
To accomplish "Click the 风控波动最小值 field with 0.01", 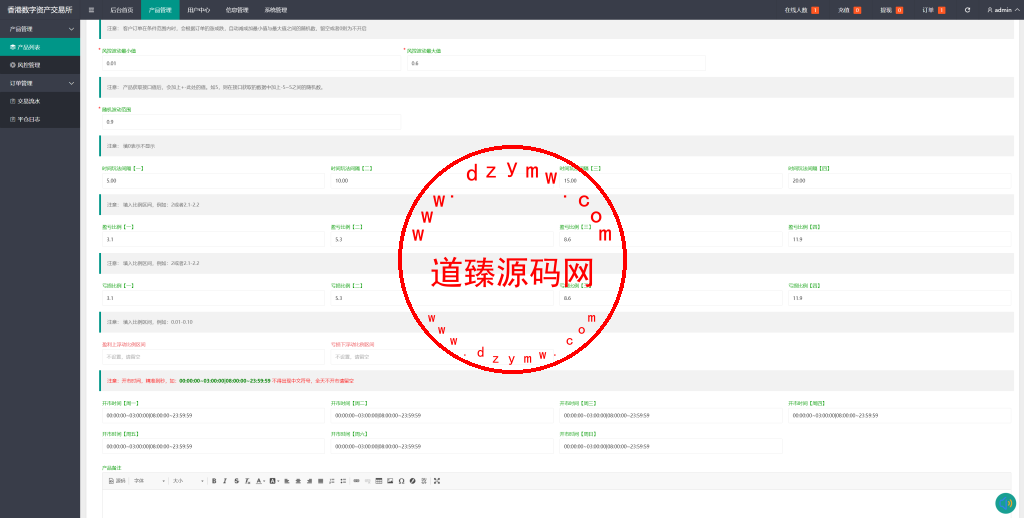I will tap(251, 63).
